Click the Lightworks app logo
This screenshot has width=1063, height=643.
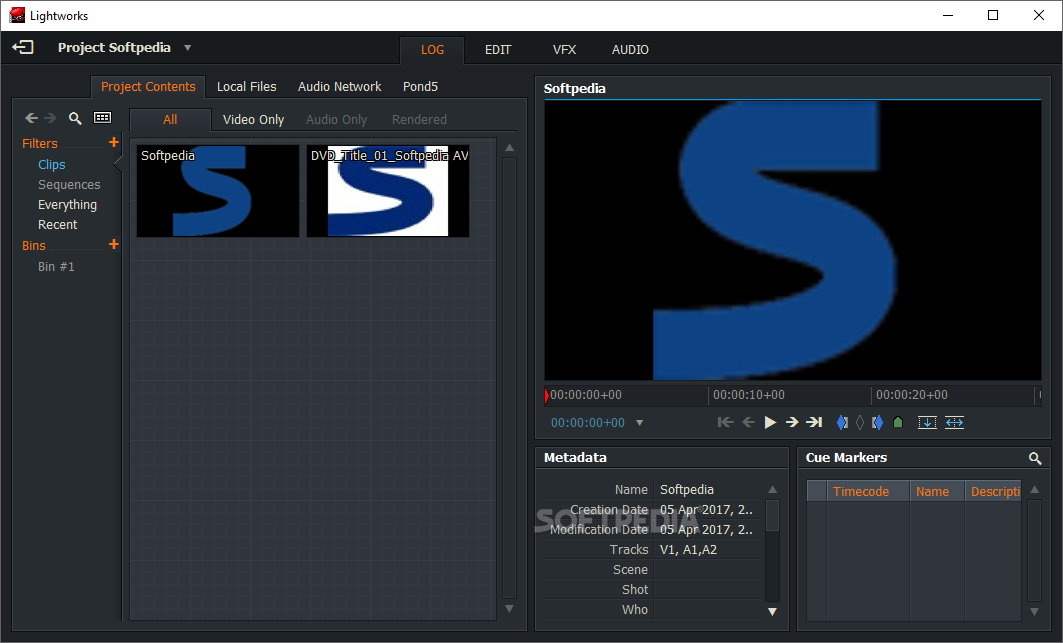pyautogui.click(x=17, y=15)
